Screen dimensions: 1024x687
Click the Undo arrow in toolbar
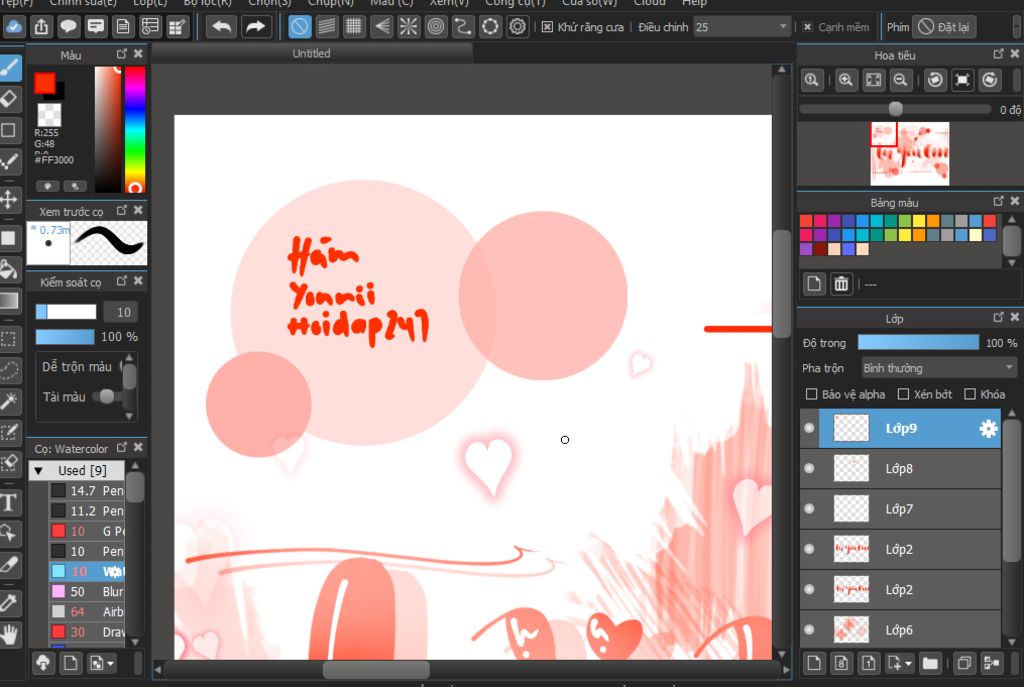[x=222, y=27]
